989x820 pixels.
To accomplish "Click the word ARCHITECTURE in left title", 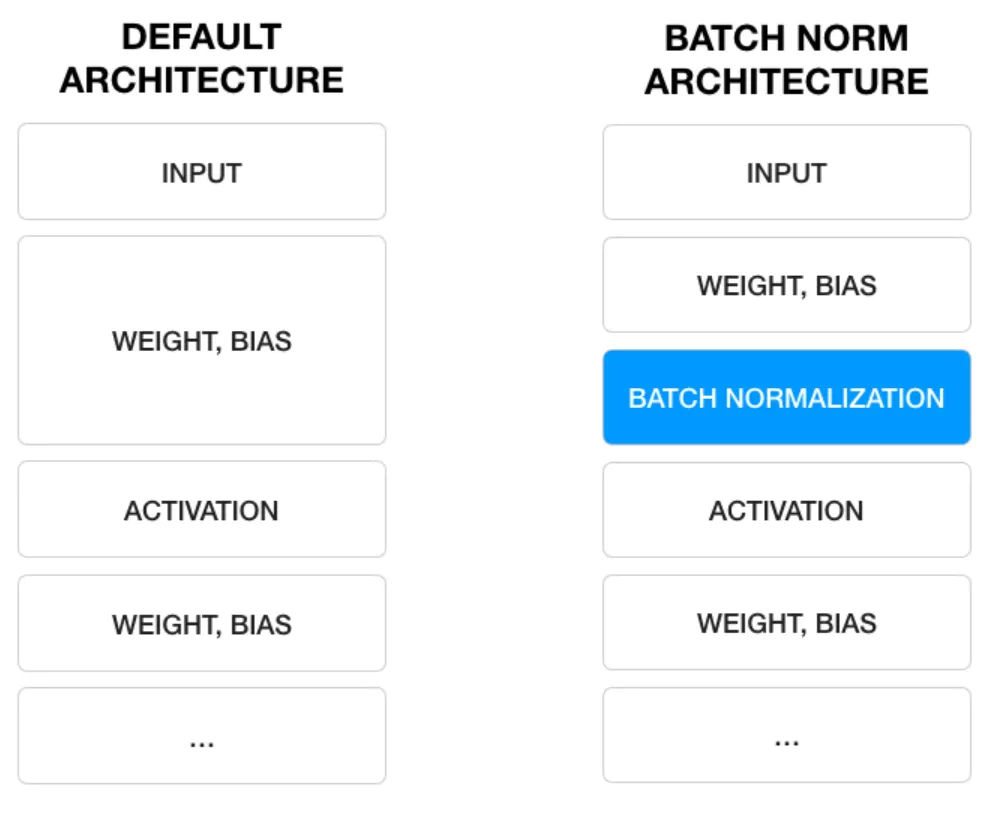I will click(202, 80).
